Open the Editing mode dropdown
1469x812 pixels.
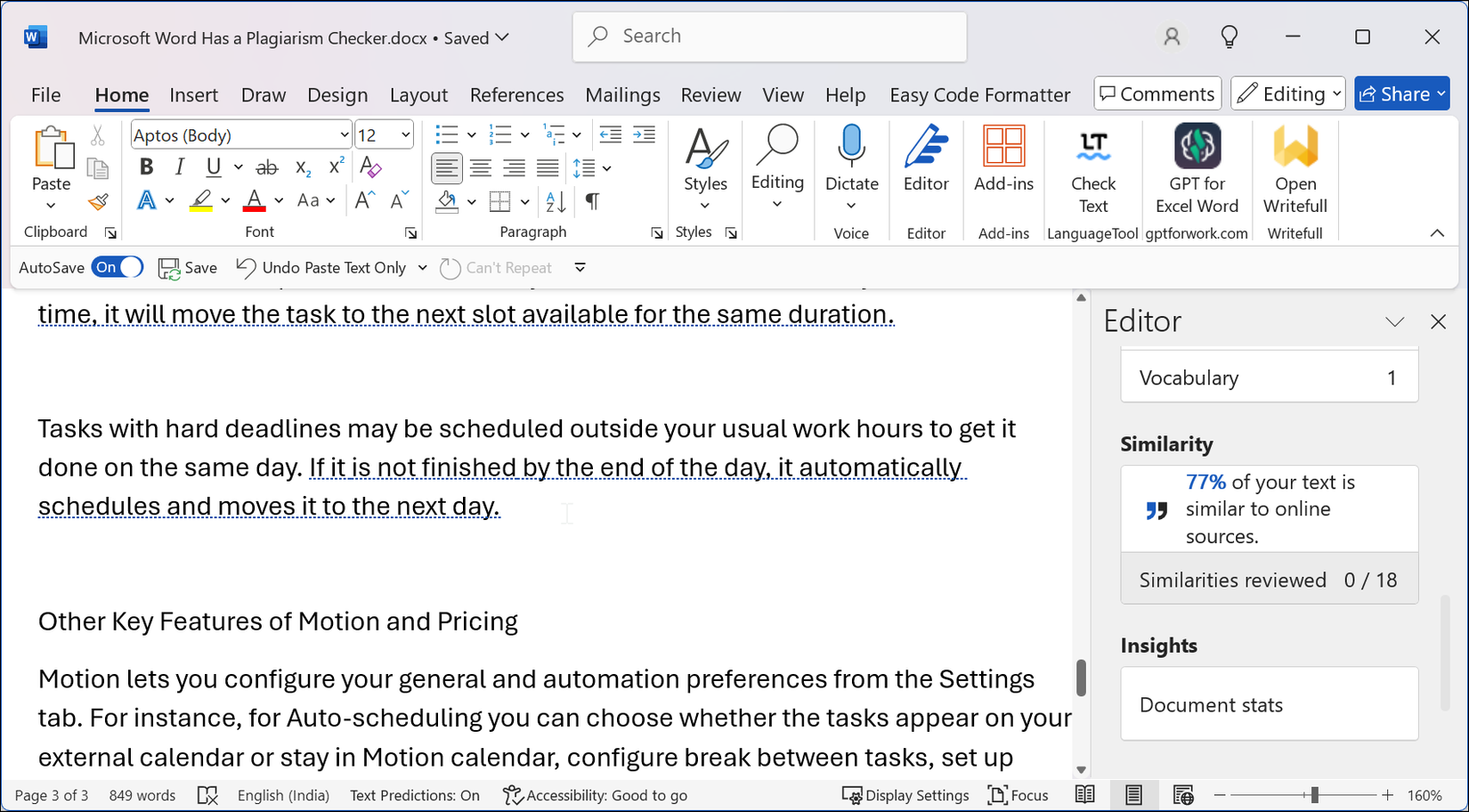pyautogui.click(x=1287, y=93)
